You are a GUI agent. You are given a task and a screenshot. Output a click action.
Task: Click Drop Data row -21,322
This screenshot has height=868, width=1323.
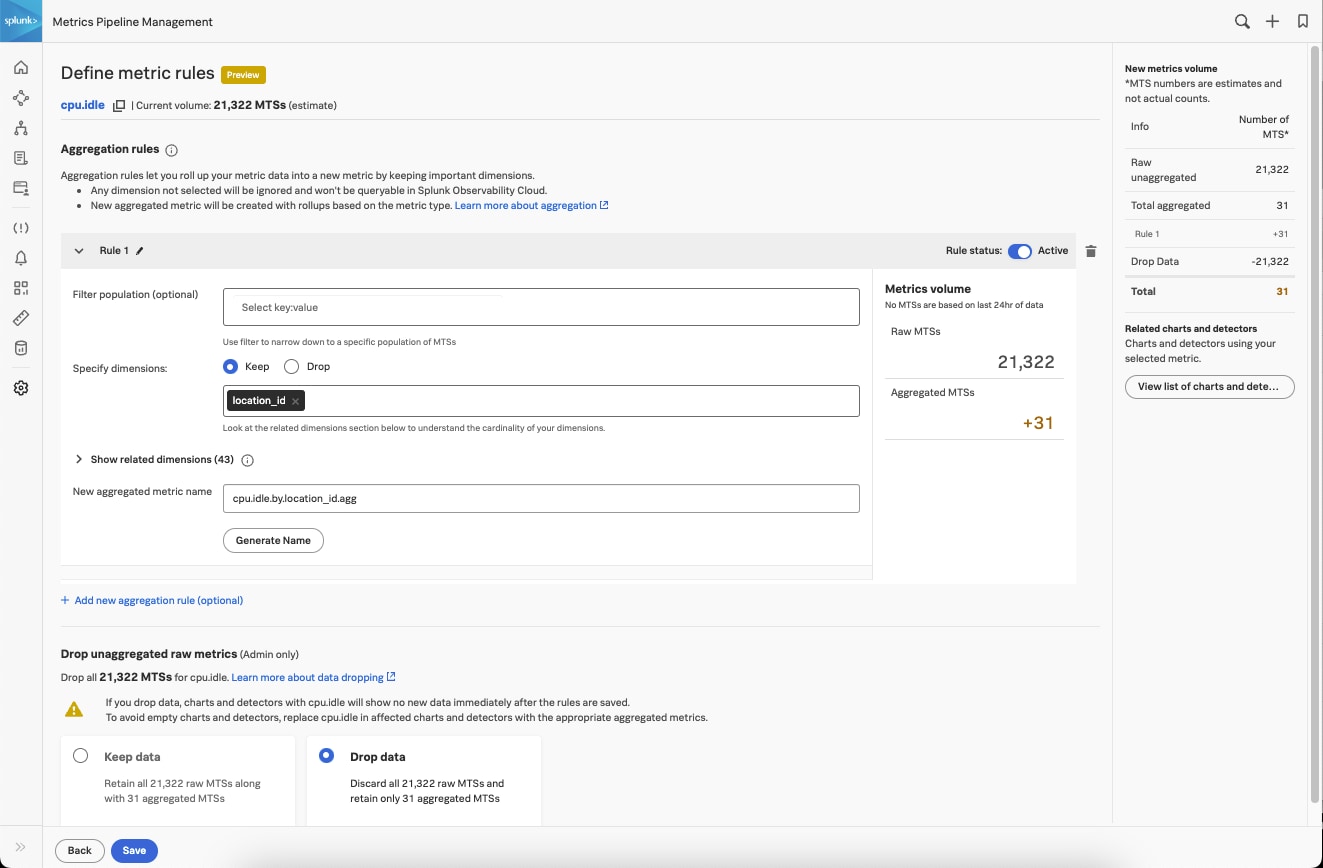pos(1210,262)
